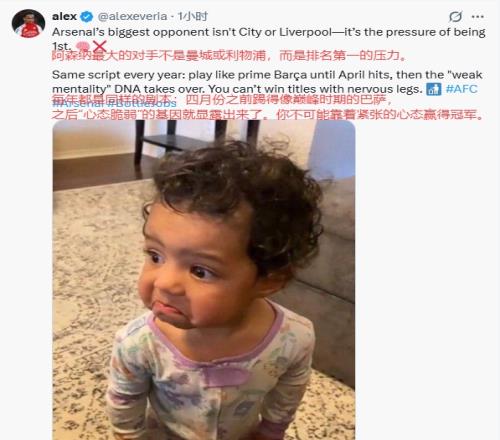500x440 pixels.
Task: Click the word 'Liverpool' in the tweet
Action: pos(305,32)
